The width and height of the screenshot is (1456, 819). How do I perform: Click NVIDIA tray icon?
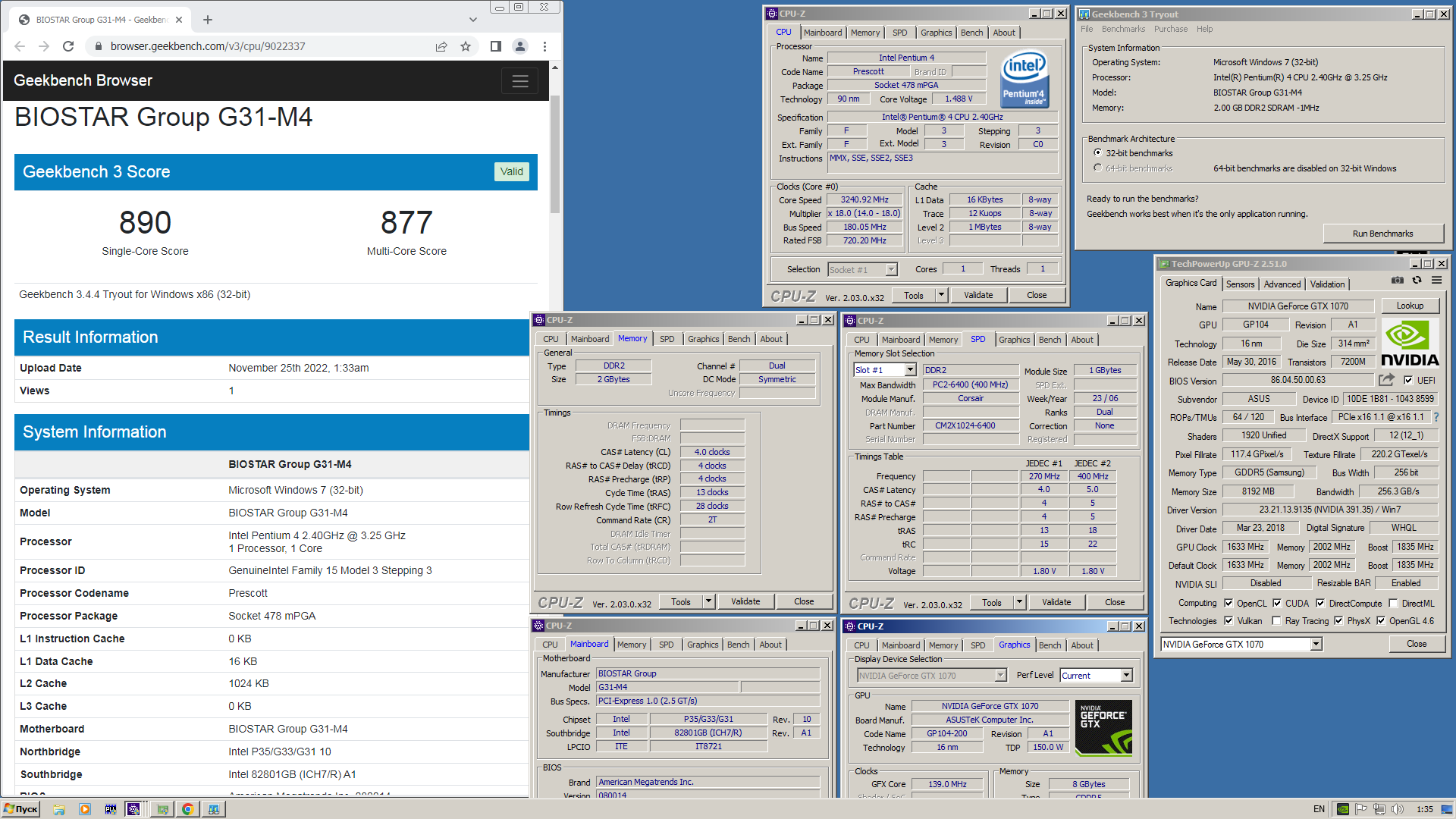coord(1343,809)
